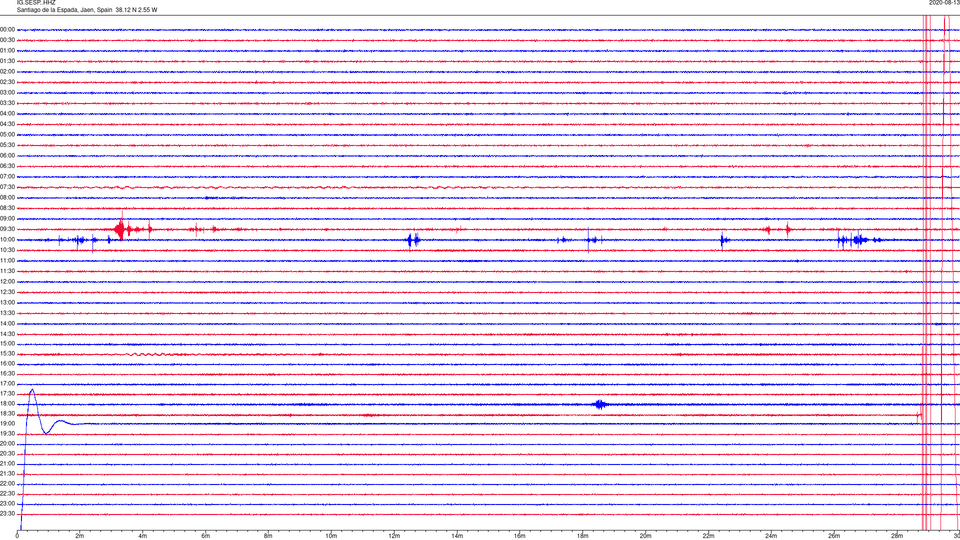Select the 12:00 trace time label

(7, 282)
